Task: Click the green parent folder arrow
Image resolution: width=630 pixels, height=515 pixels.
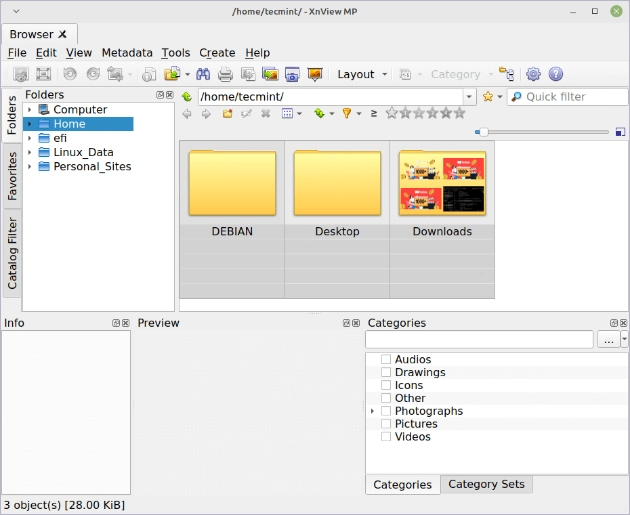Action: pos(187,97)
